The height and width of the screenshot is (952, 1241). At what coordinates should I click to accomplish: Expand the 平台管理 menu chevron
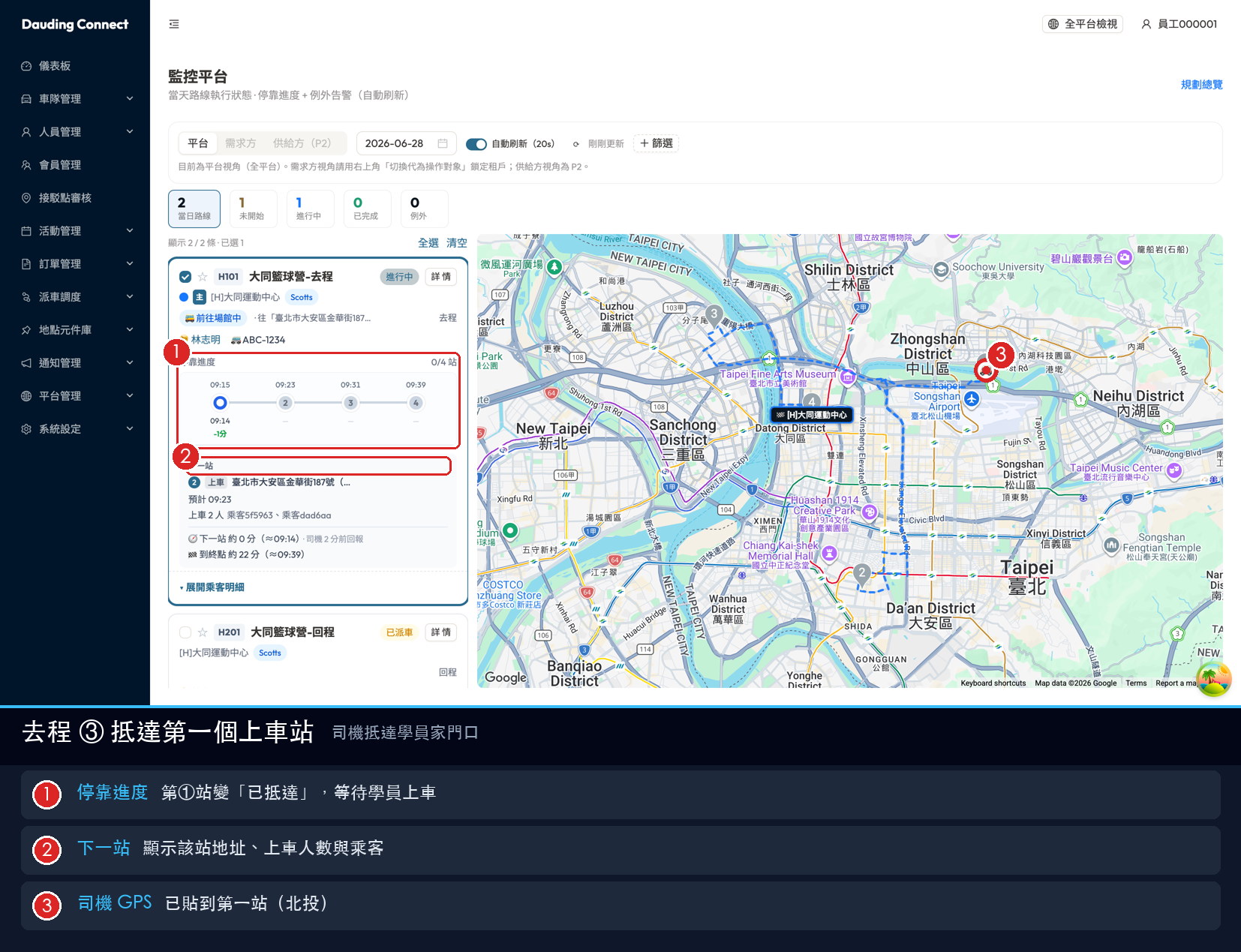(130, 395)
